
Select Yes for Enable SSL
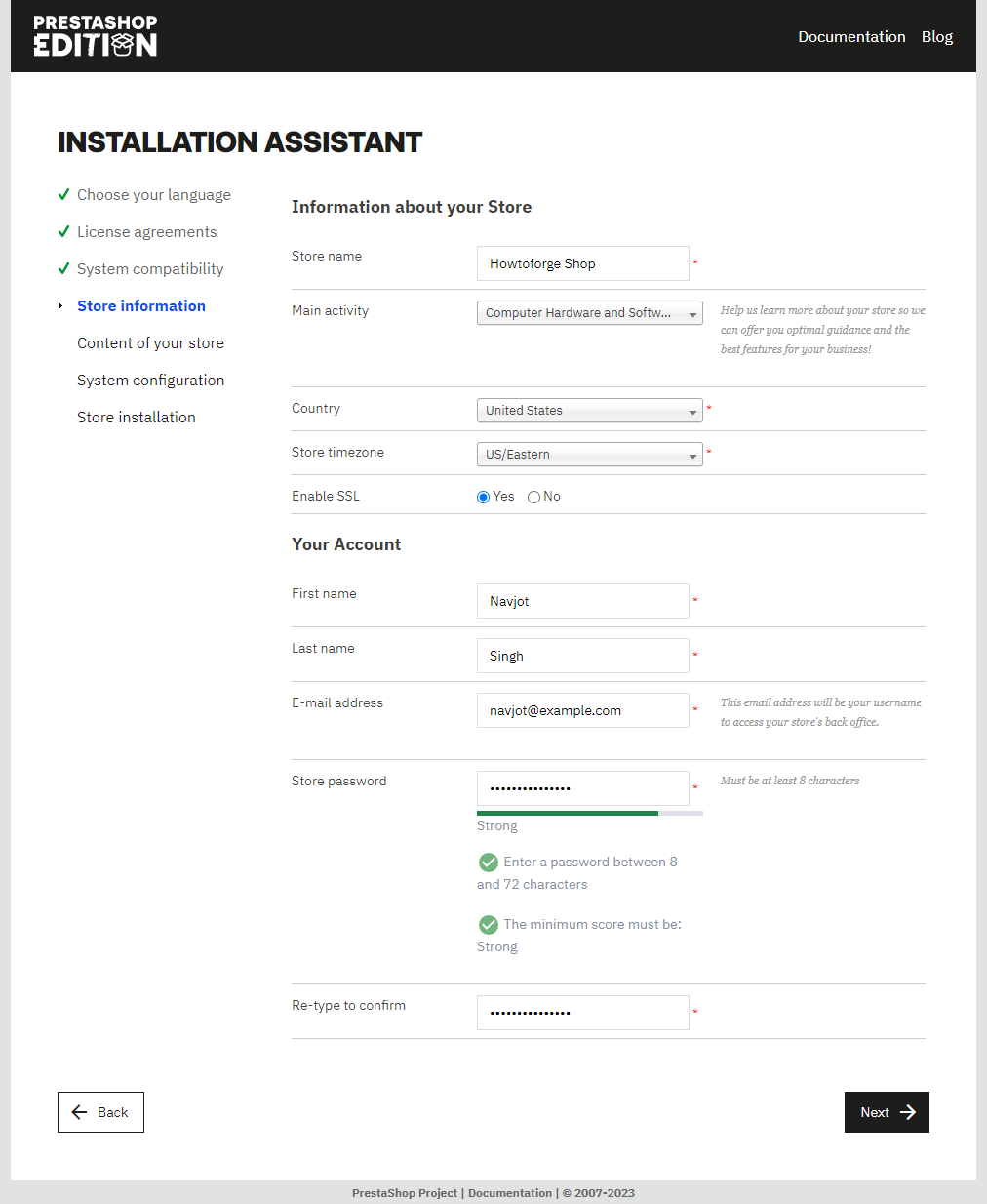tap(483, 497)
